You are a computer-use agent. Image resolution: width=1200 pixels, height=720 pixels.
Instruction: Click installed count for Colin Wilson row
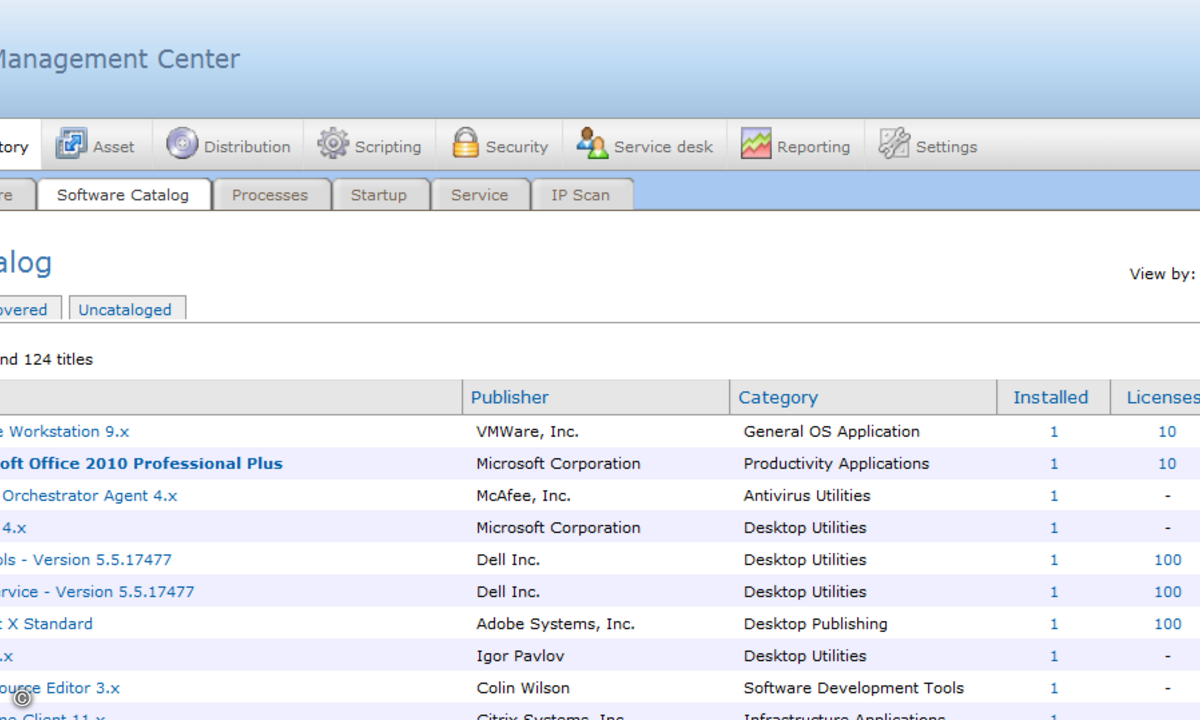click(x=1054, y=688)
